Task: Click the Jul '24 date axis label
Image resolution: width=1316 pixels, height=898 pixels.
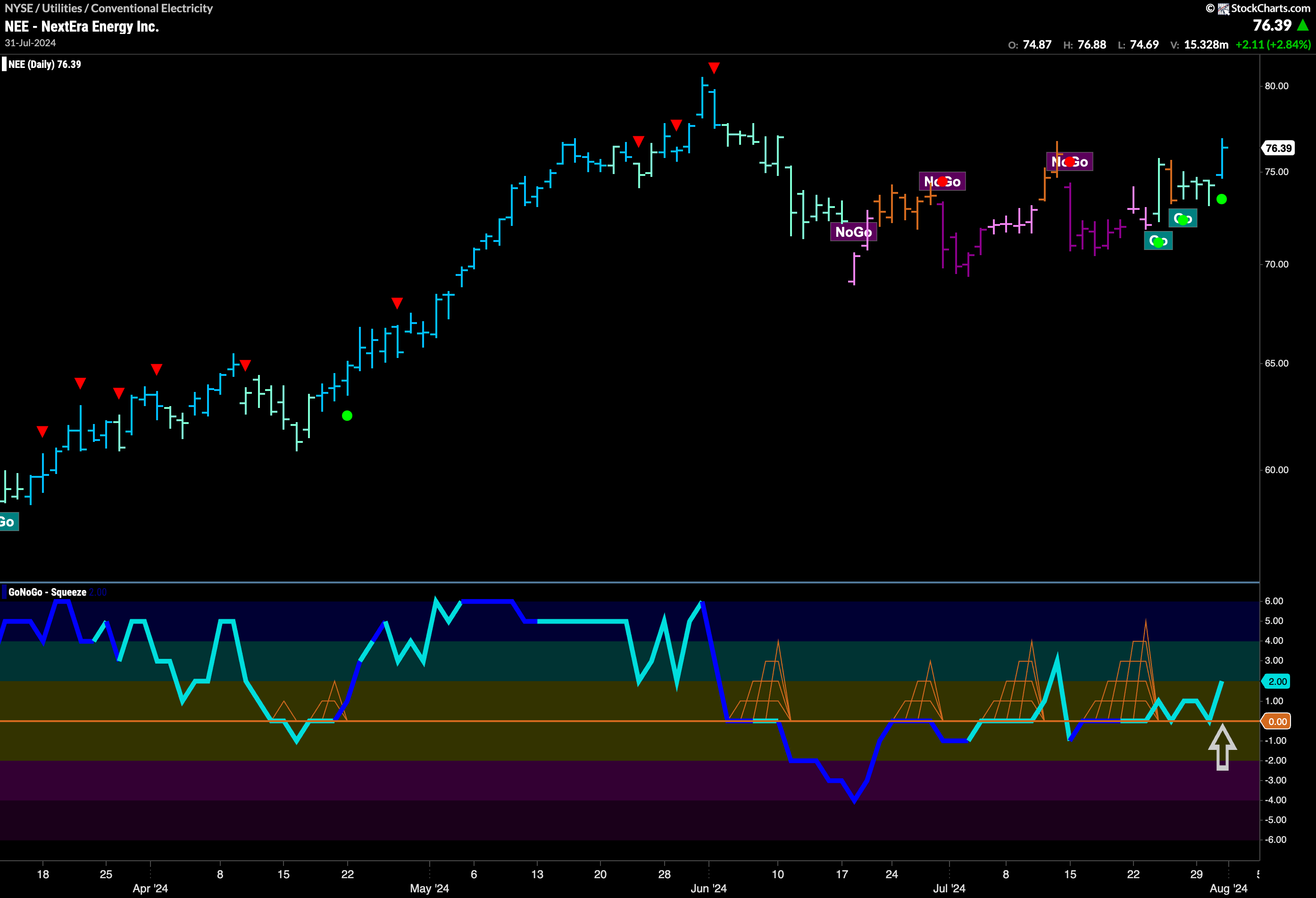Action: pos(949,889)
